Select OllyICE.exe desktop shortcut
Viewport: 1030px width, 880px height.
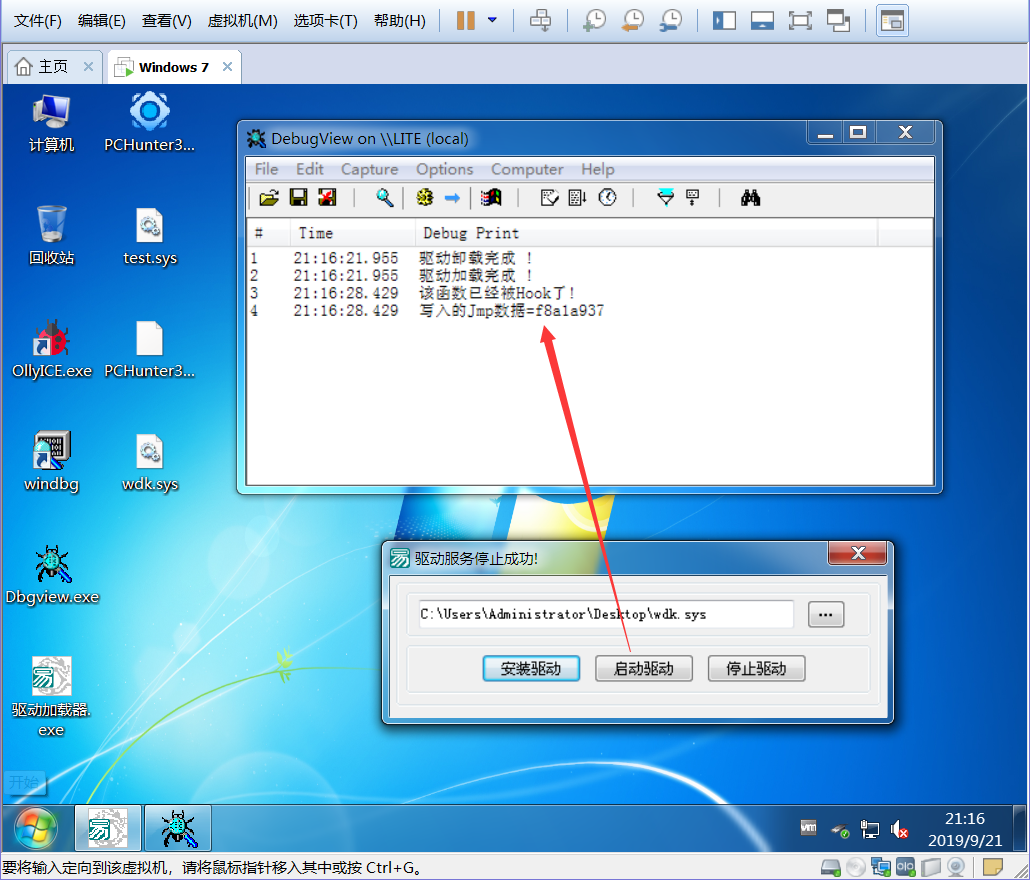tap(52, 349)
